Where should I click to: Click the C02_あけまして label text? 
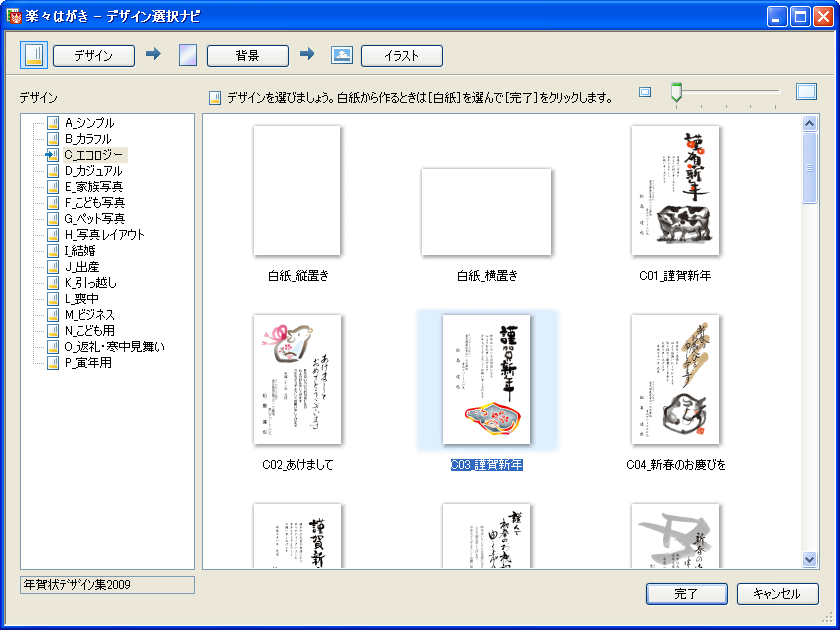pyautogui.click(x=298, y=465)
